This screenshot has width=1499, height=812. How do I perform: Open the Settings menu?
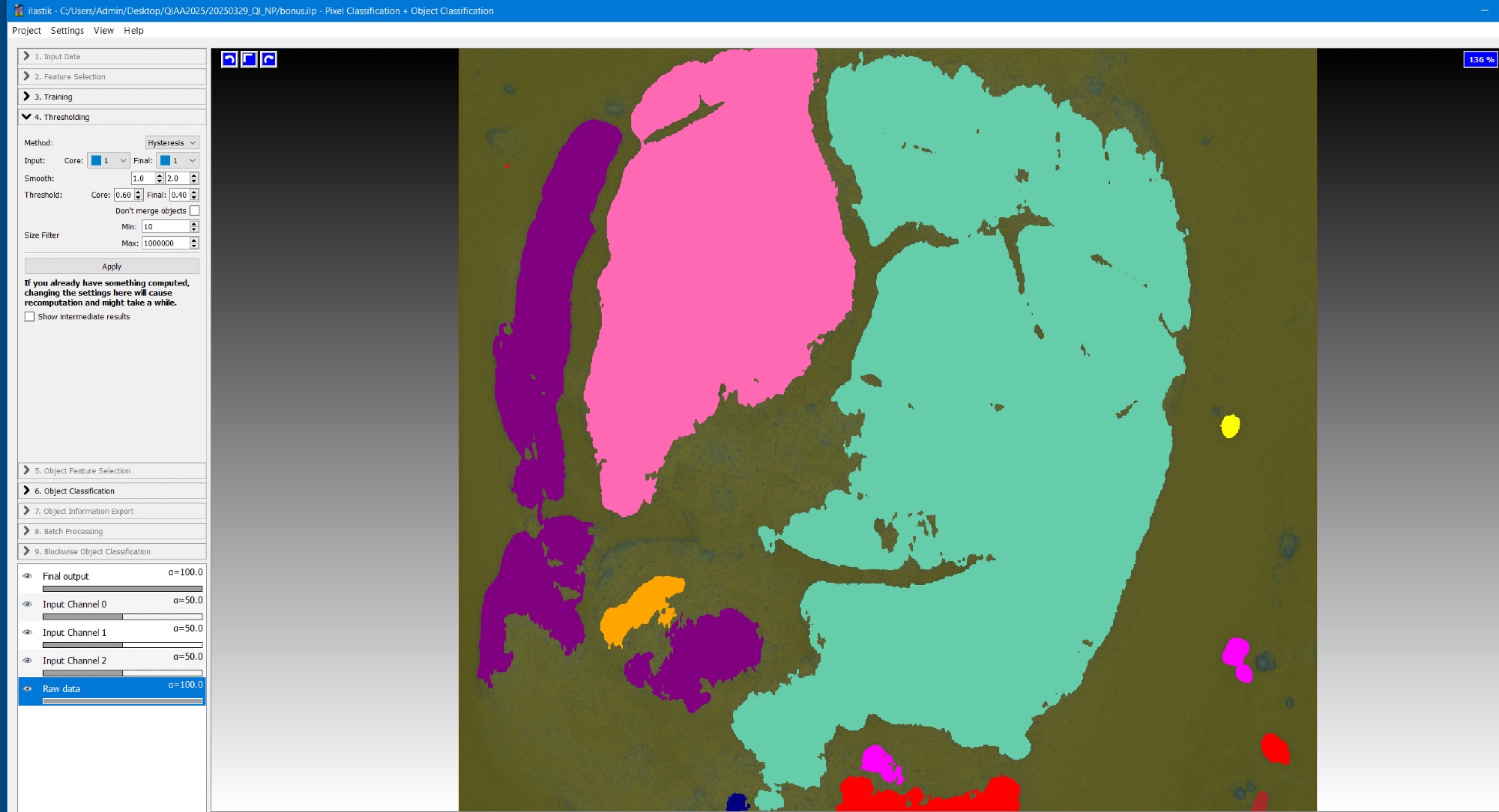coord(67,30)
